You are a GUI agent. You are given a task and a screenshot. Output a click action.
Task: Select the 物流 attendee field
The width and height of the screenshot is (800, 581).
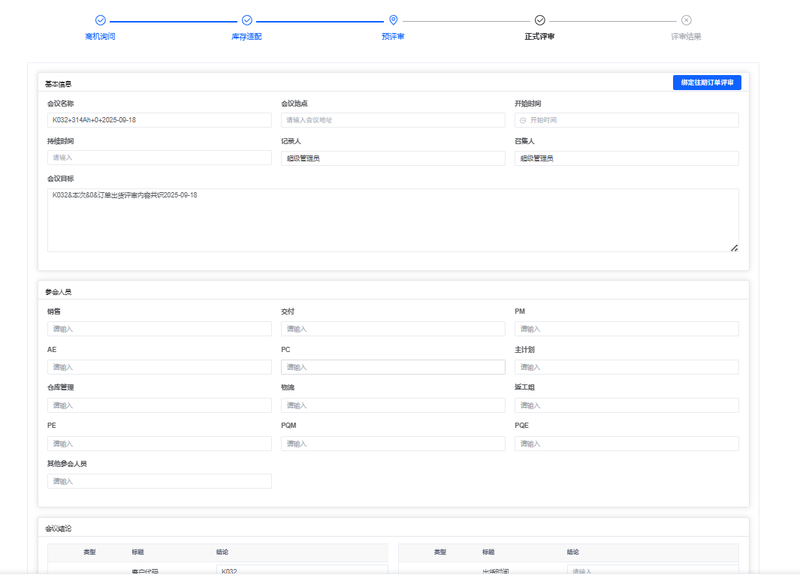pos(393,406)
